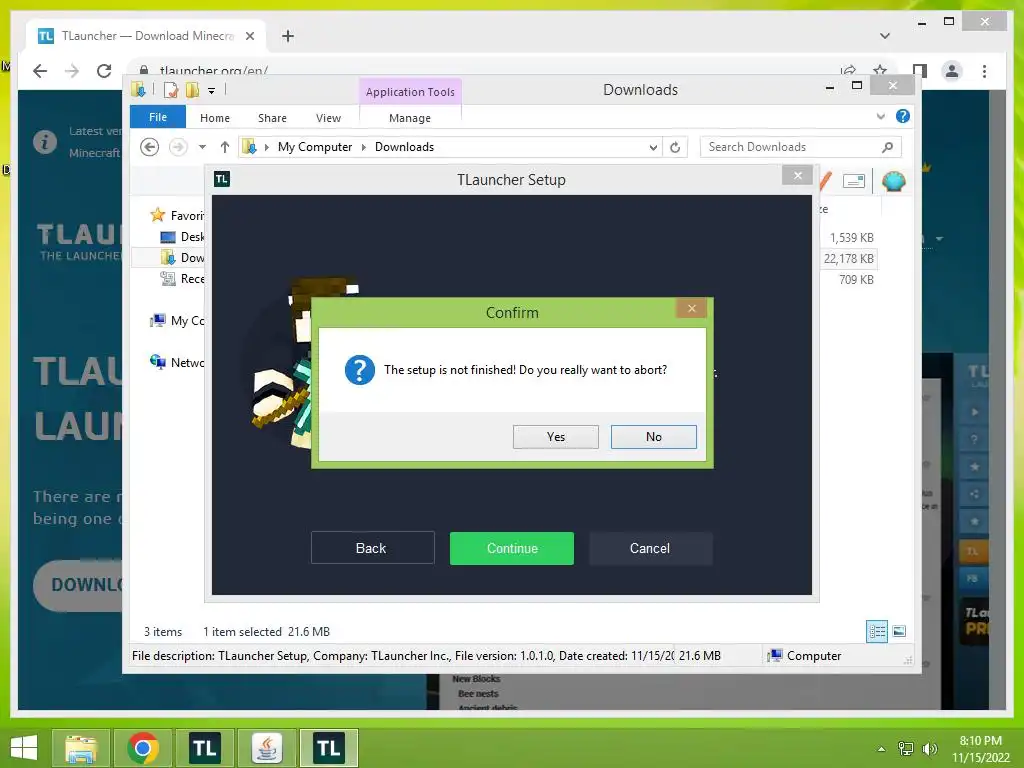Open Chrome tab search chevron
Screen dimensions: 1024x768
click(885, 36)
